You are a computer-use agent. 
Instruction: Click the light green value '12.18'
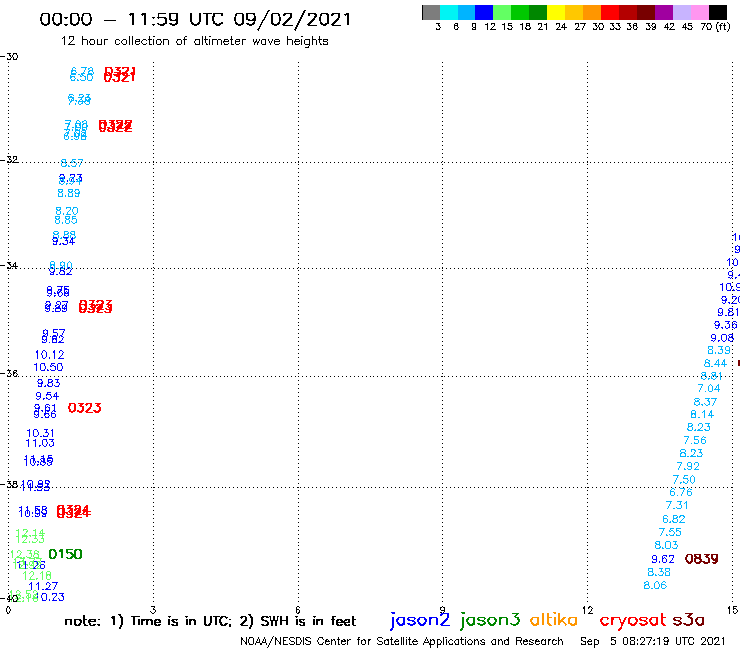tap(37, 576)
